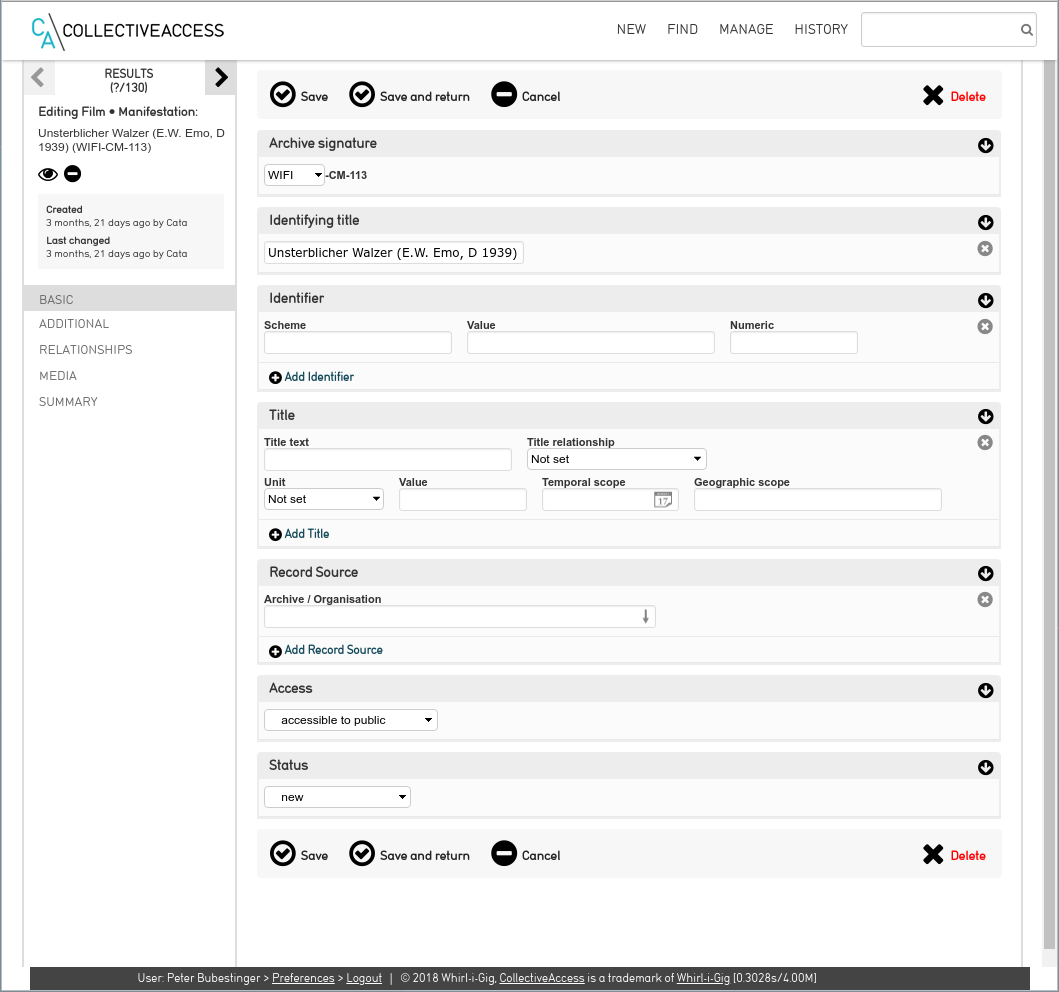Click the search magnifier icon
Screen dimensions: 1059x992
click(x=1026, y=30)
